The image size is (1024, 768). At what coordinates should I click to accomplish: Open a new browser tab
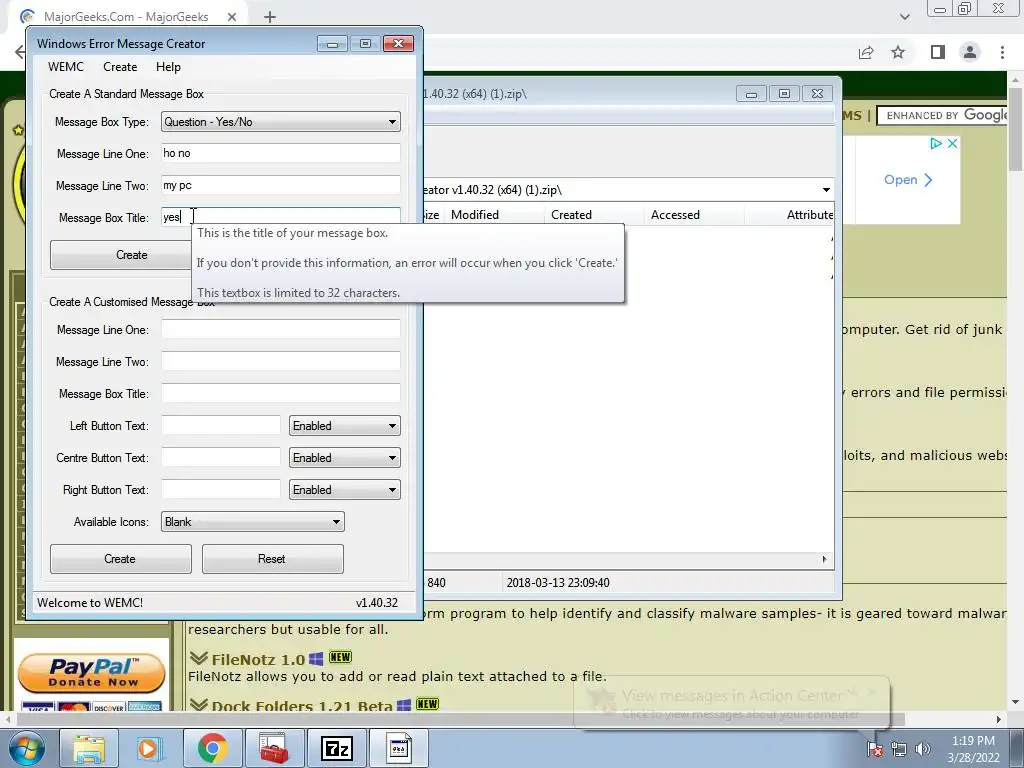270,17
